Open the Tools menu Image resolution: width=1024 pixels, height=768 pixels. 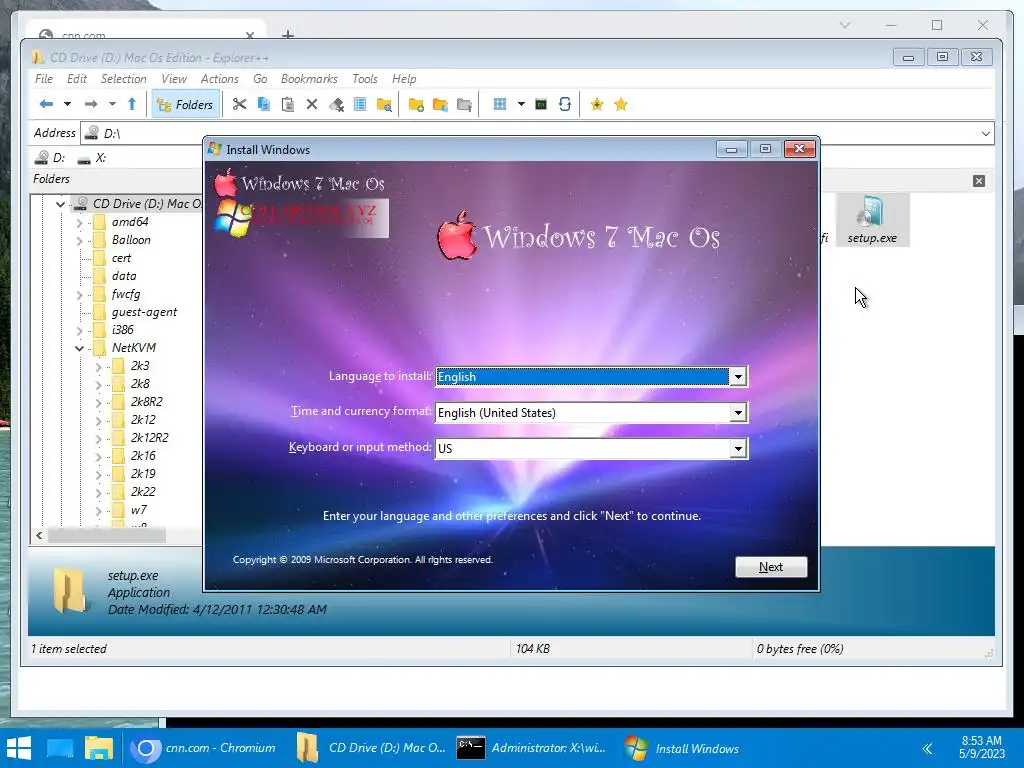[364, 79]
